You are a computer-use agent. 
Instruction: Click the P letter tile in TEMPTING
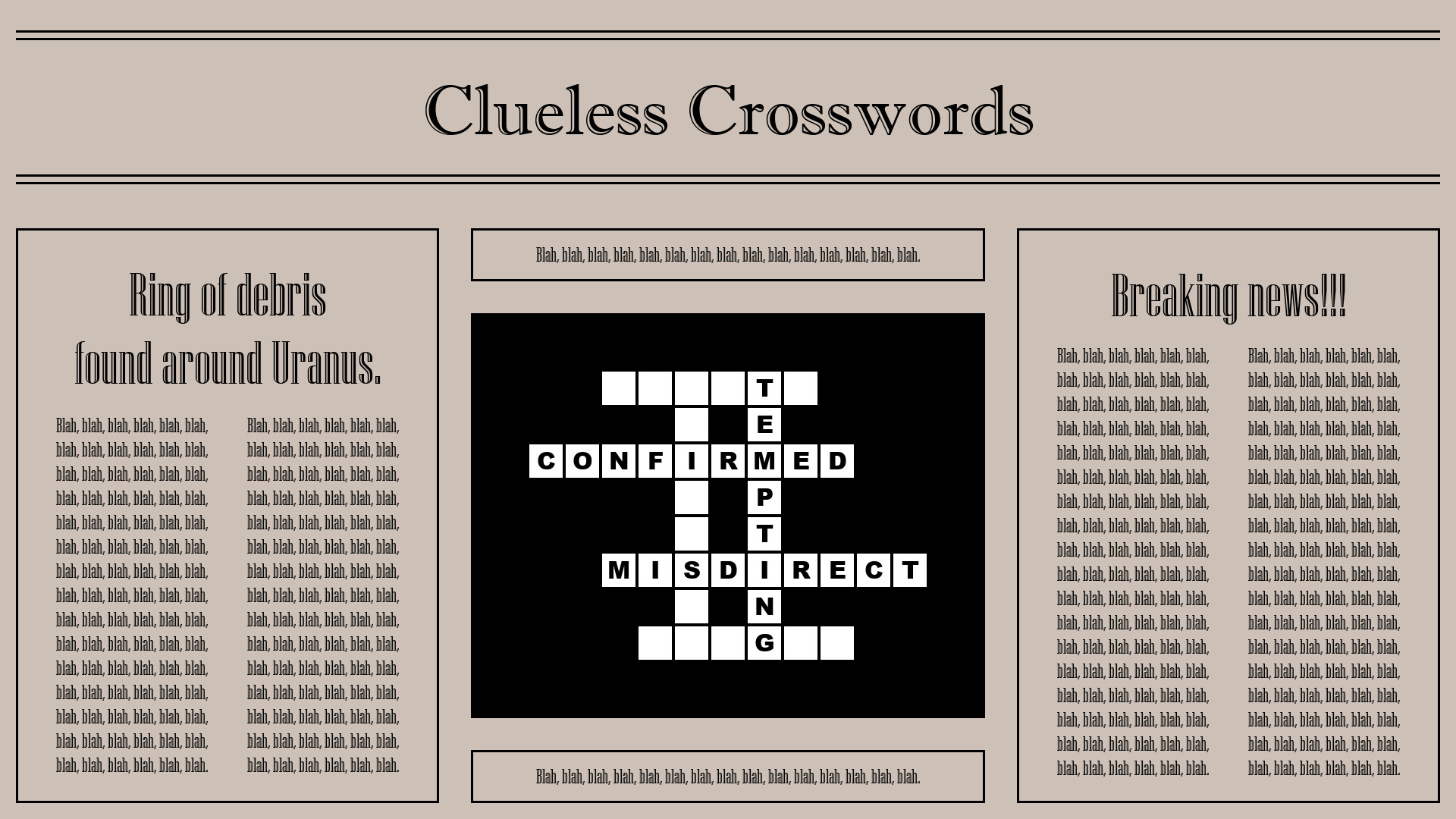point(763,497)
